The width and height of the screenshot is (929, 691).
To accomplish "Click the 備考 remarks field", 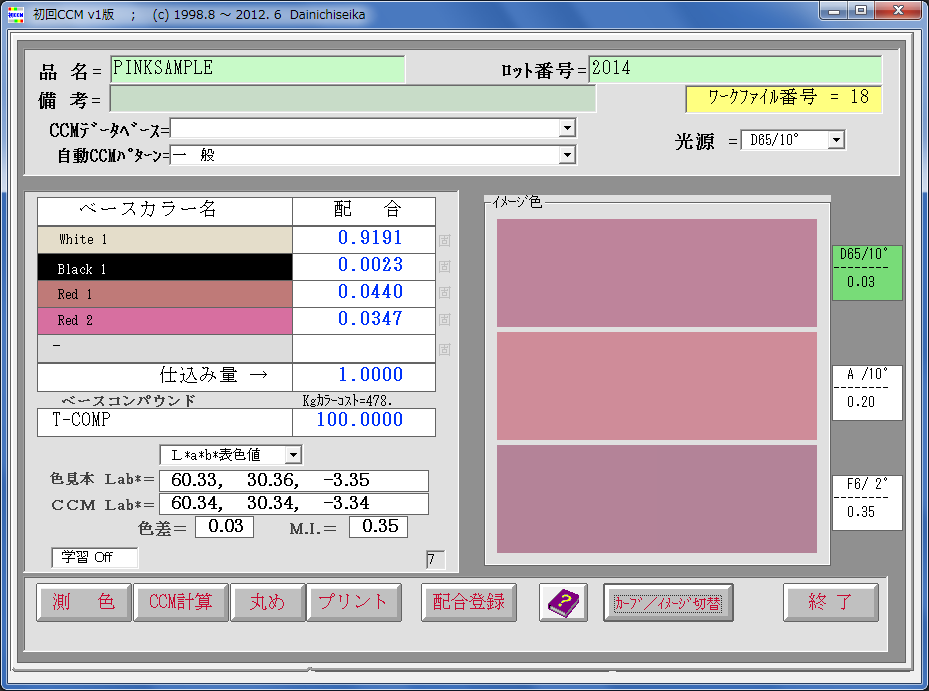I will click(x=353, y=99).
